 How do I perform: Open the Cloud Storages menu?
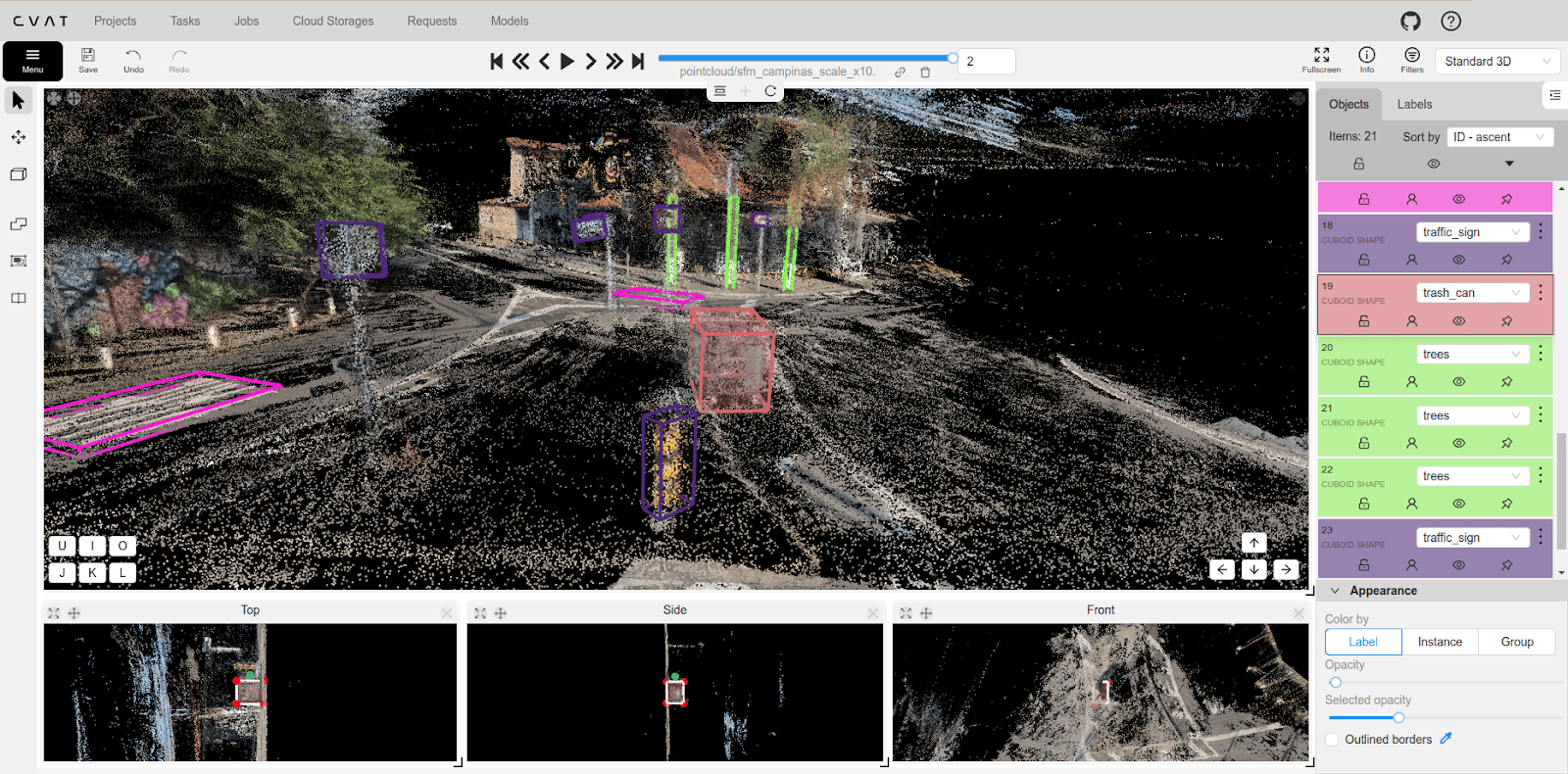pyautogui.click(x=332, y=21)
